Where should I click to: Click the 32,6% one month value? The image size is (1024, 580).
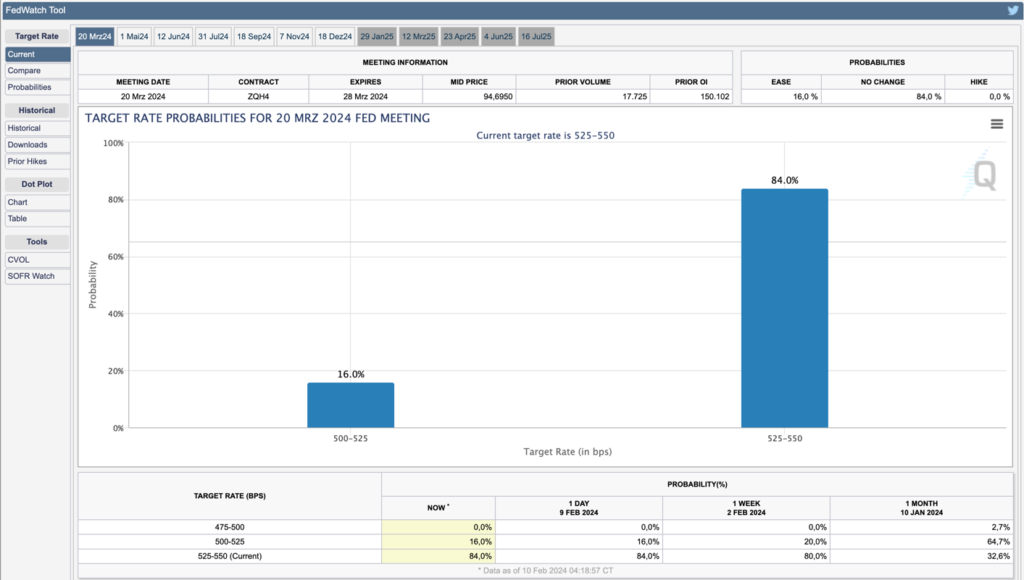click(999, 556)
